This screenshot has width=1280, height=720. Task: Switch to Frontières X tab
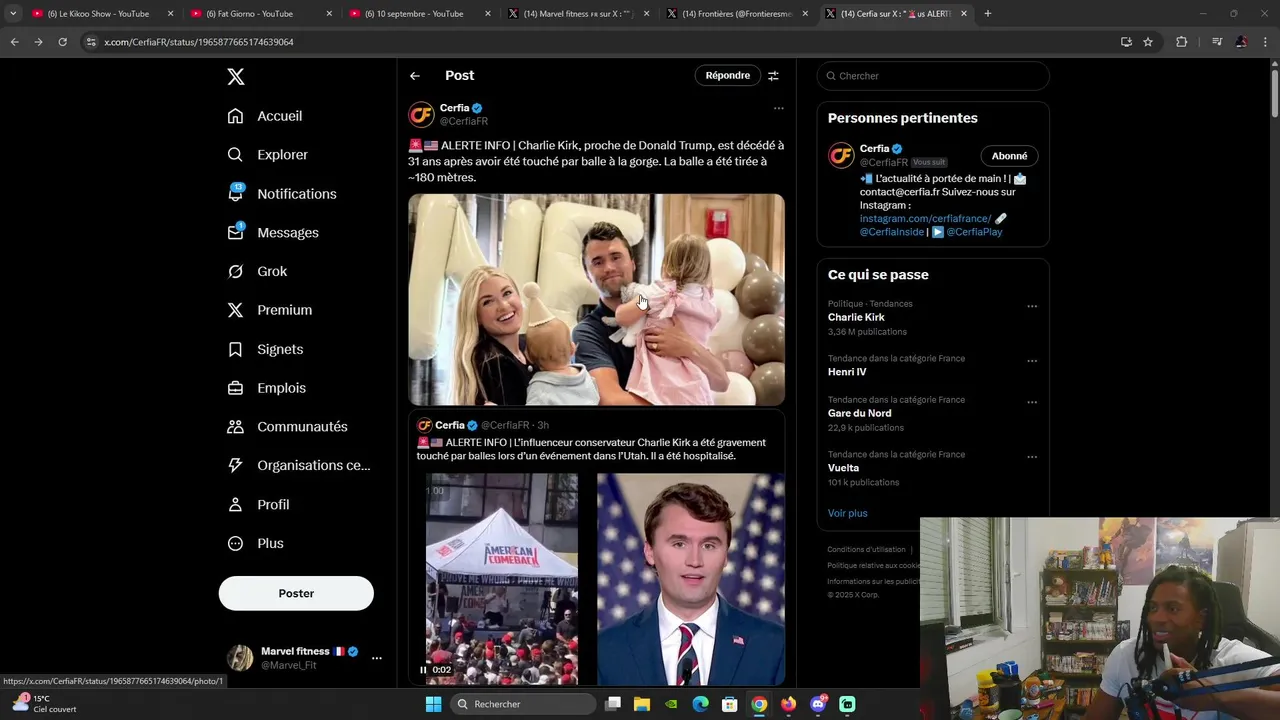tap(738, 14)
